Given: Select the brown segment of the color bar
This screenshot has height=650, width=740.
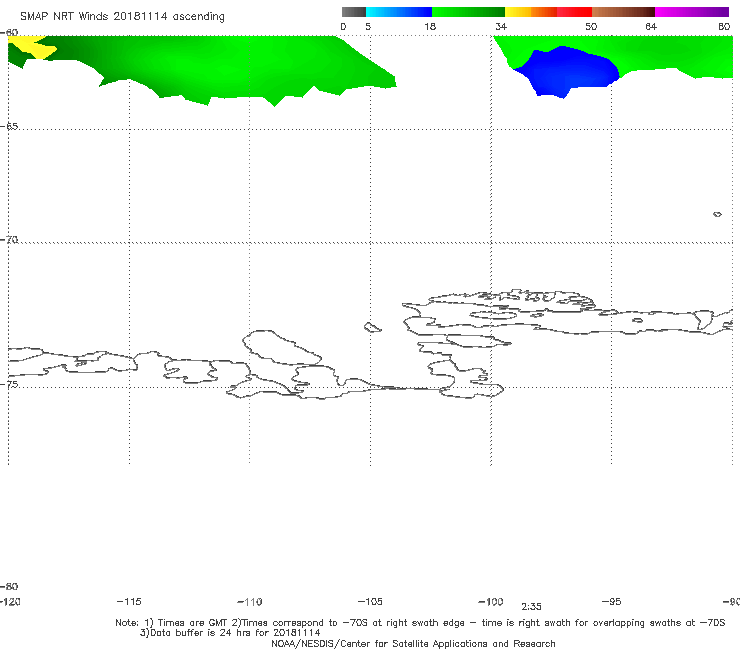Looking at the screenshot, I should 623,12.
